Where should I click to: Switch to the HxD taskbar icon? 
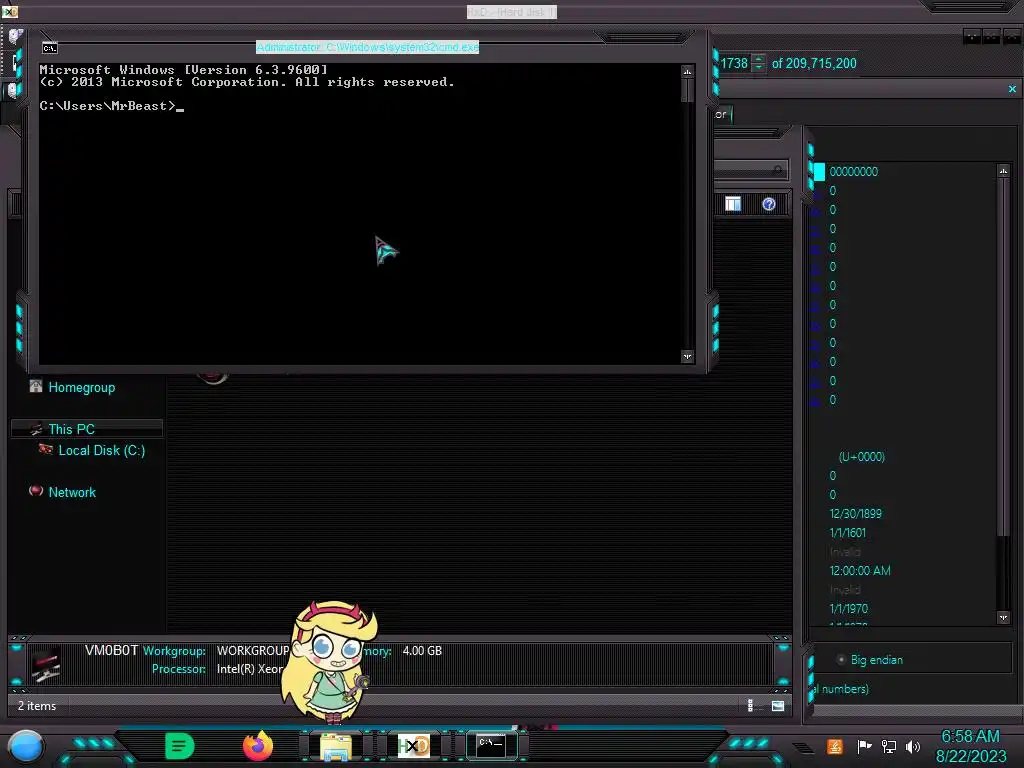tap(413, 746)
